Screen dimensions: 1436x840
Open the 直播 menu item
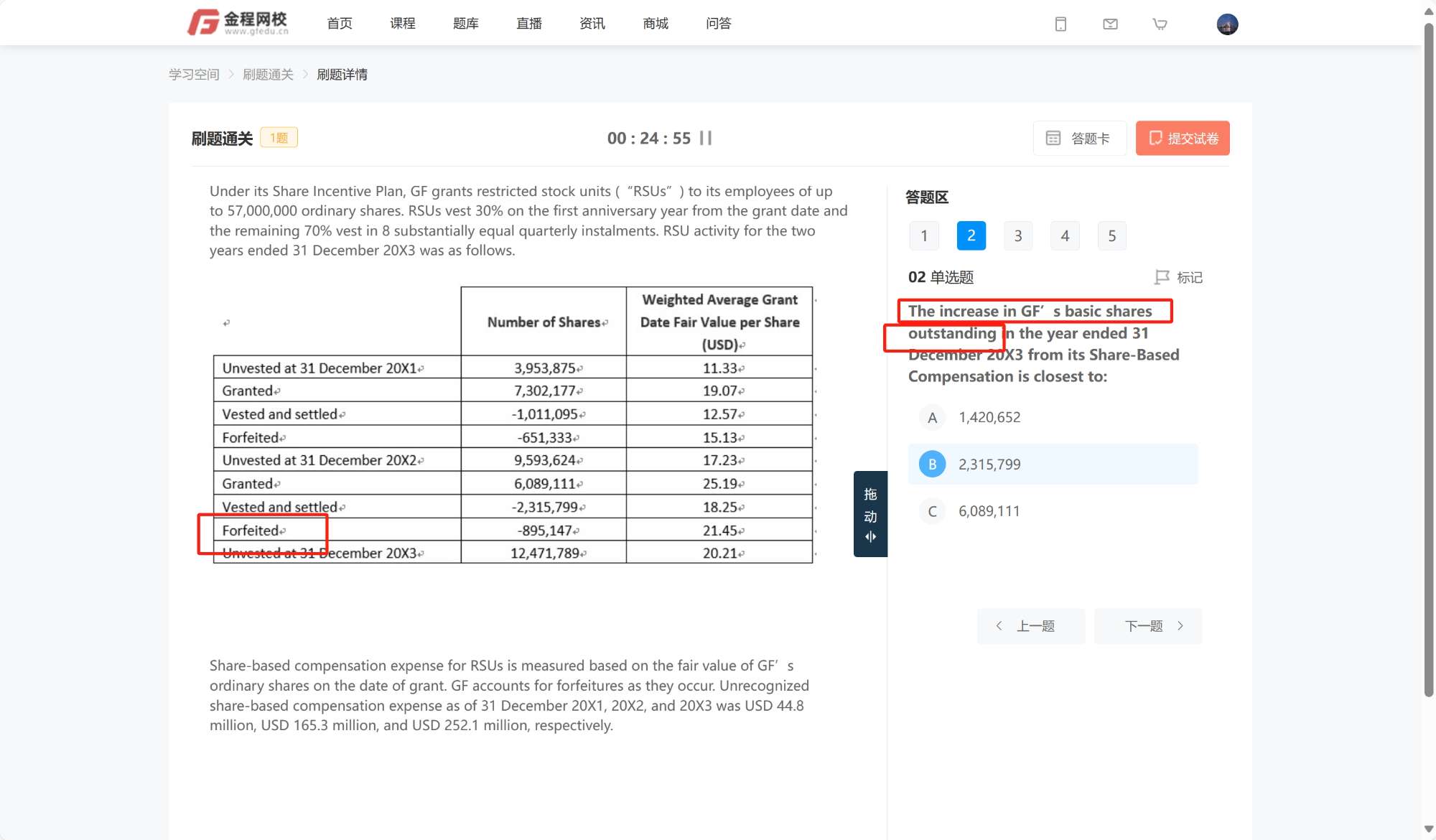point(528,24)
